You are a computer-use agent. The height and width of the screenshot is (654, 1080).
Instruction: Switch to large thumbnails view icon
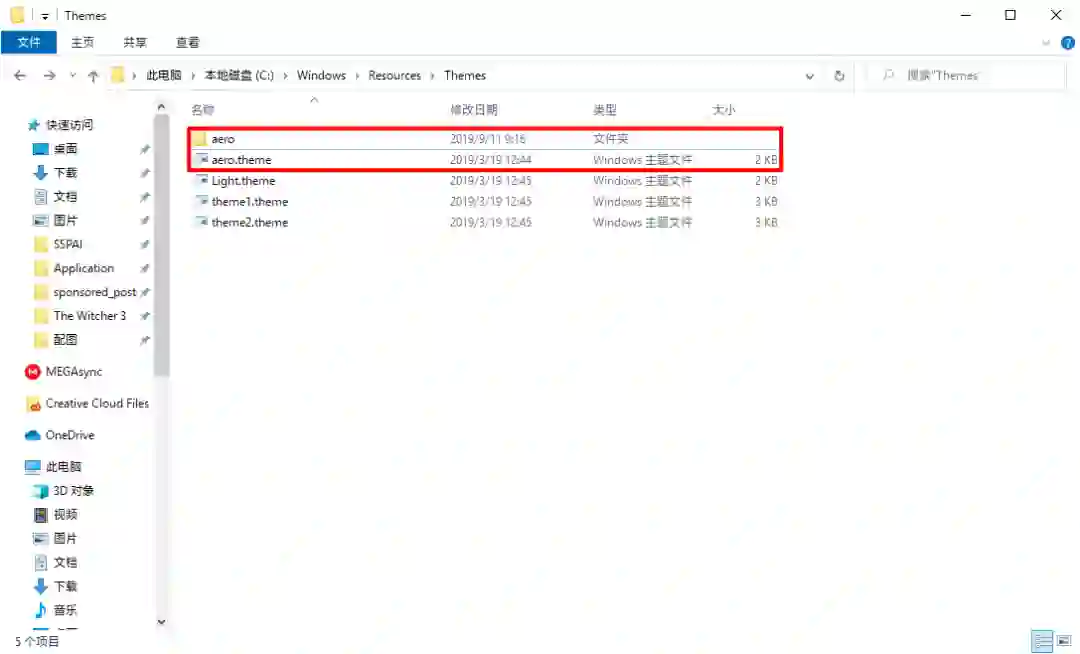click(x=1065, y=640)
